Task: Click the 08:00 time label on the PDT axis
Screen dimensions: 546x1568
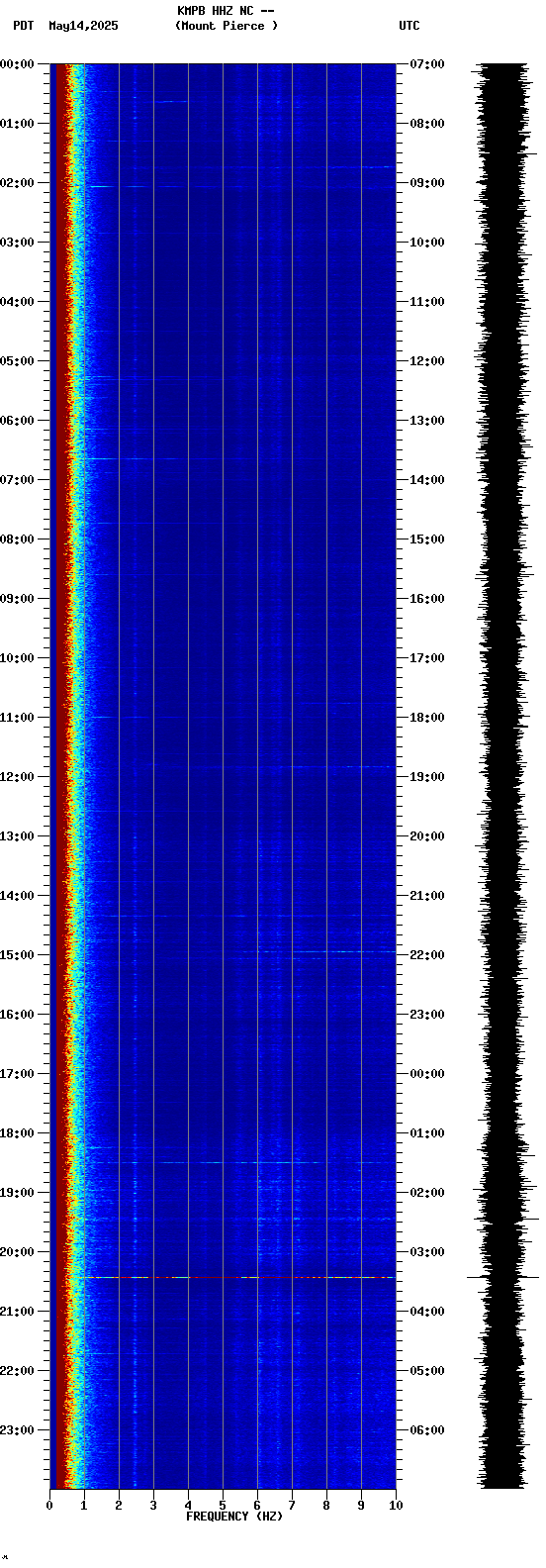Action: [x=17, y=539]
